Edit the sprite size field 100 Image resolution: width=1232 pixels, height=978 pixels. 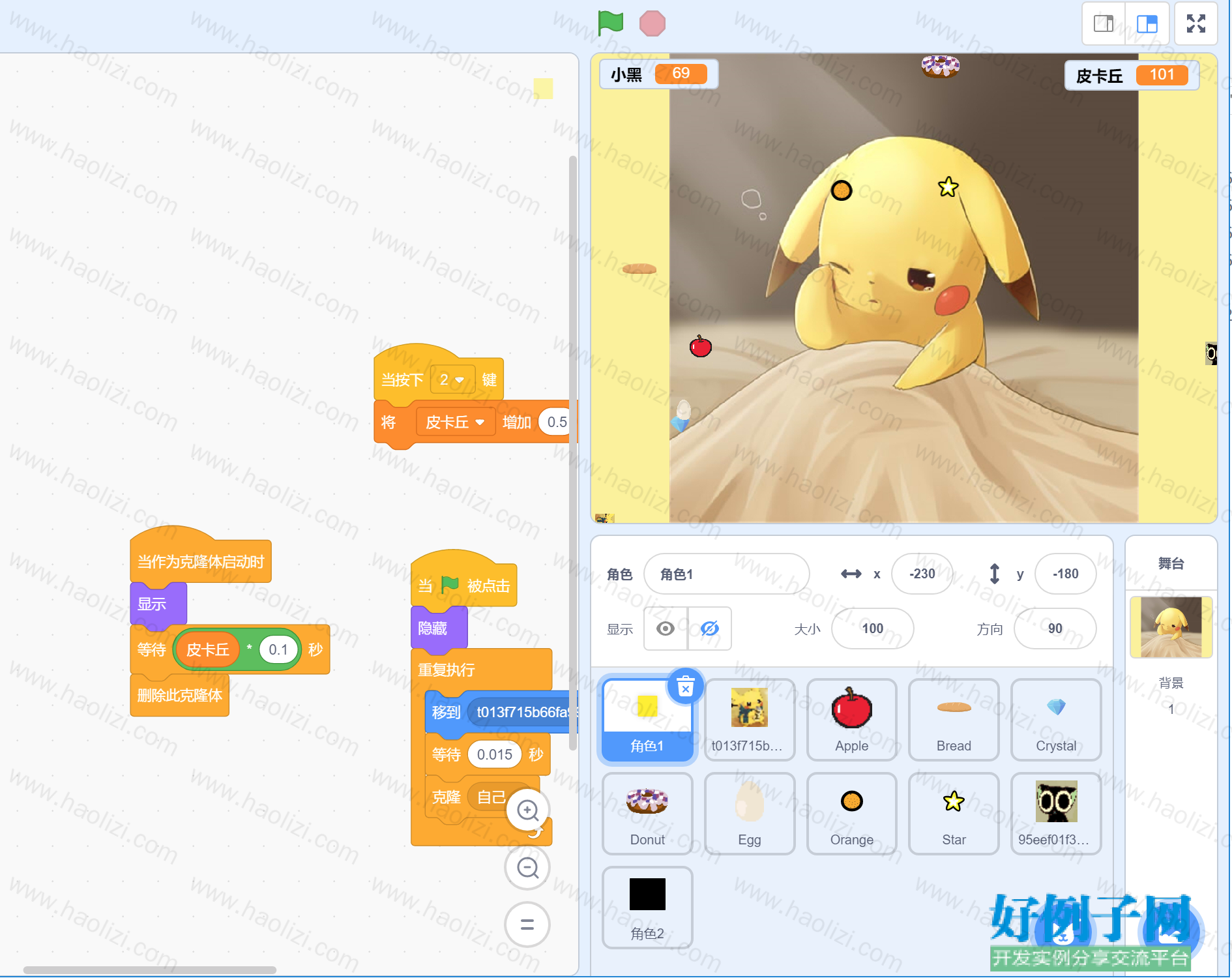coord(873,629)
